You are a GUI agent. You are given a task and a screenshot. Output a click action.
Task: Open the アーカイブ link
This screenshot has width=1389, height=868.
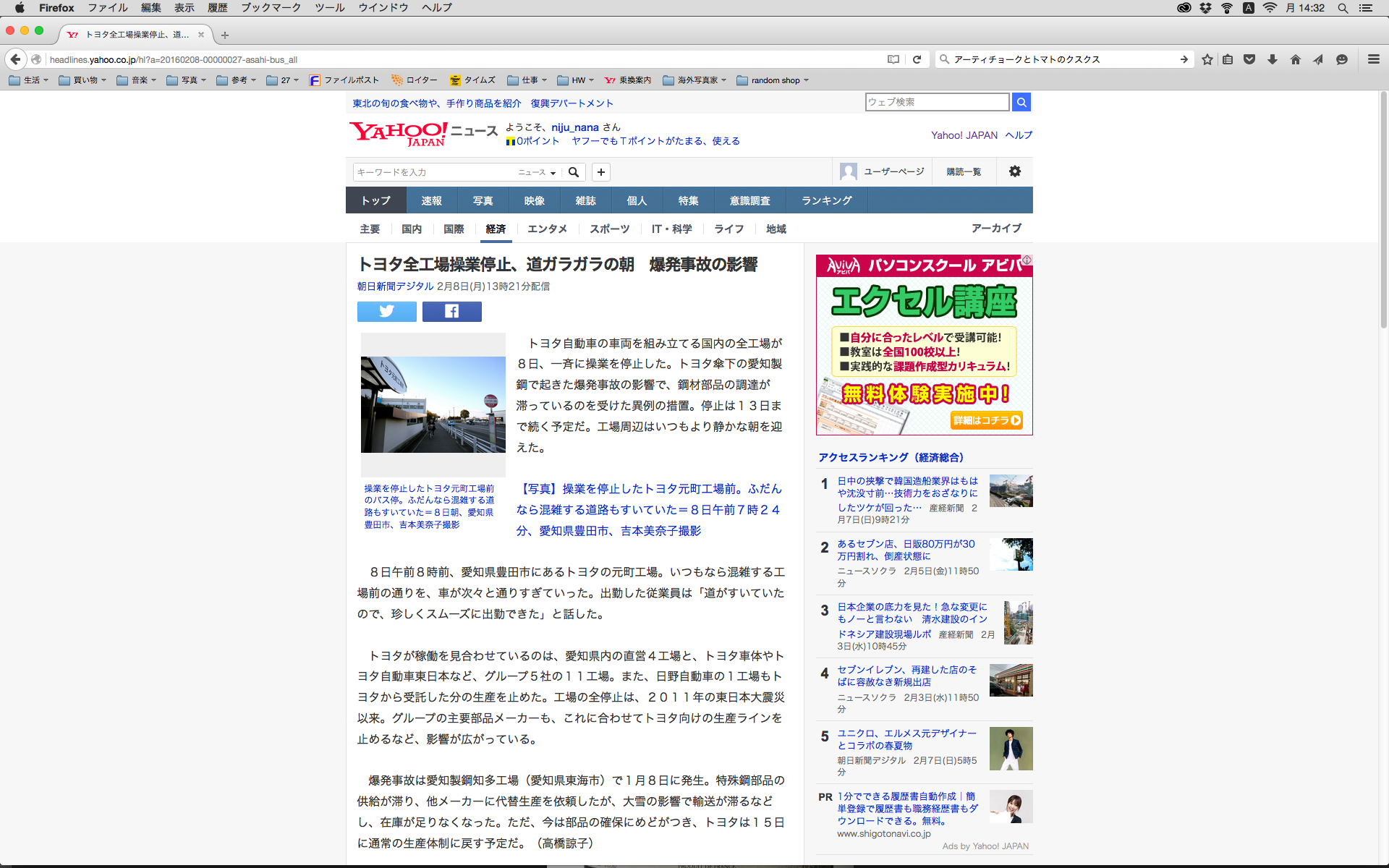(996, 229)
